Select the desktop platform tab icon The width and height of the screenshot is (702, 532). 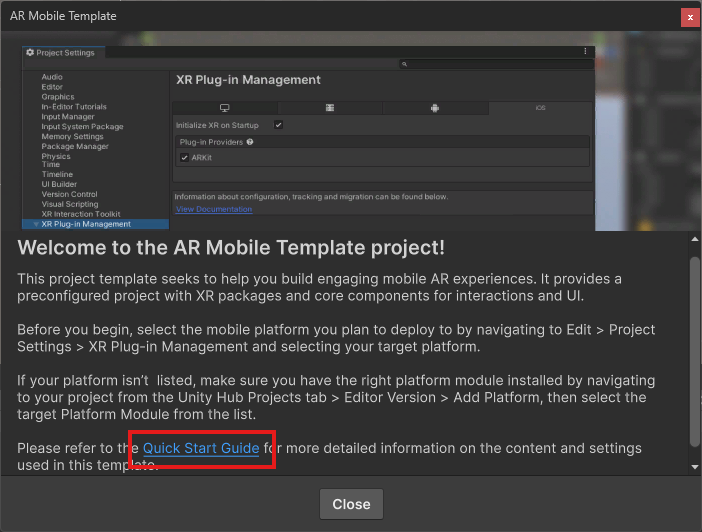tap(224, 108)
